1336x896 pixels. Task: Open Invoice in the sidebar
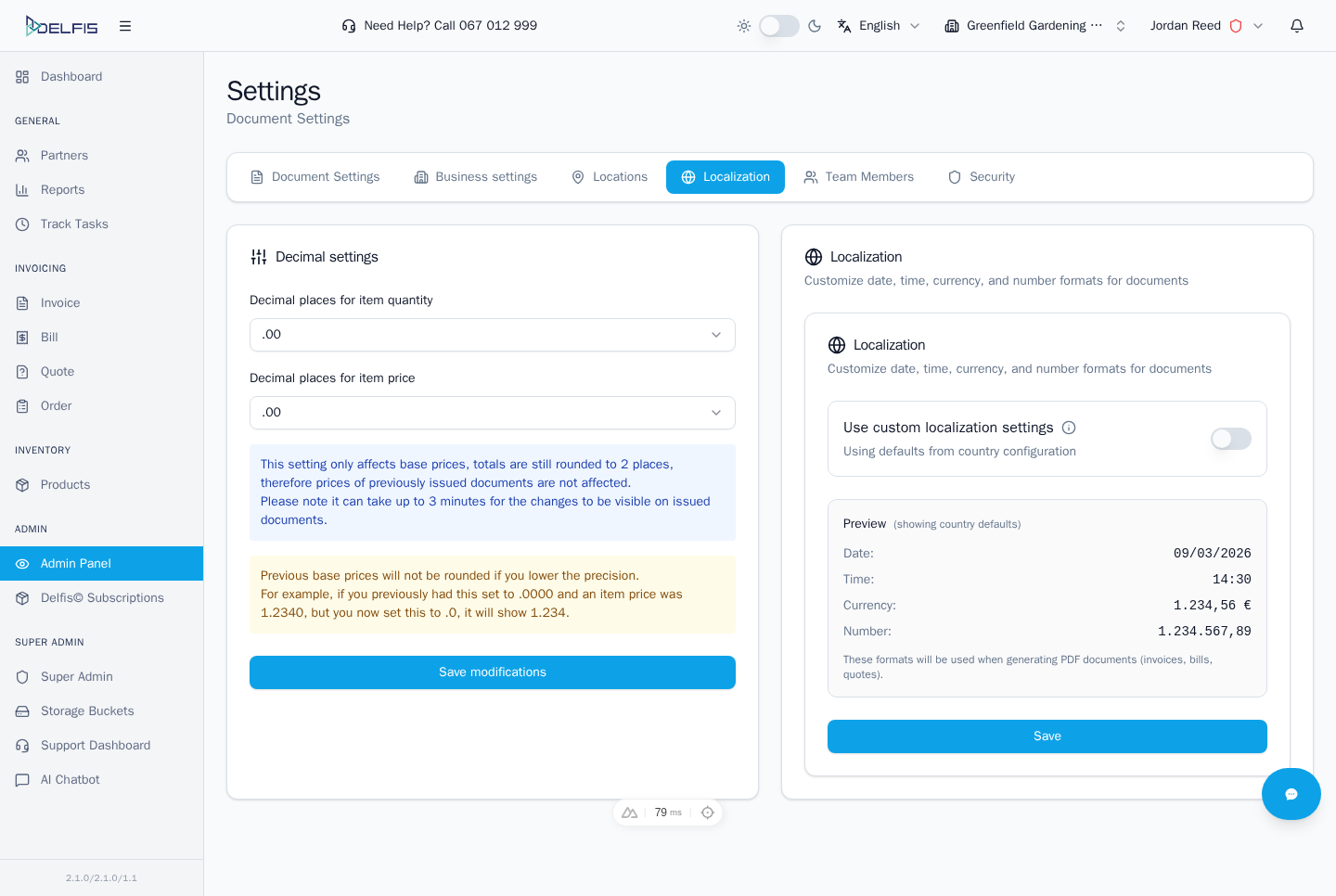[60, 303]
